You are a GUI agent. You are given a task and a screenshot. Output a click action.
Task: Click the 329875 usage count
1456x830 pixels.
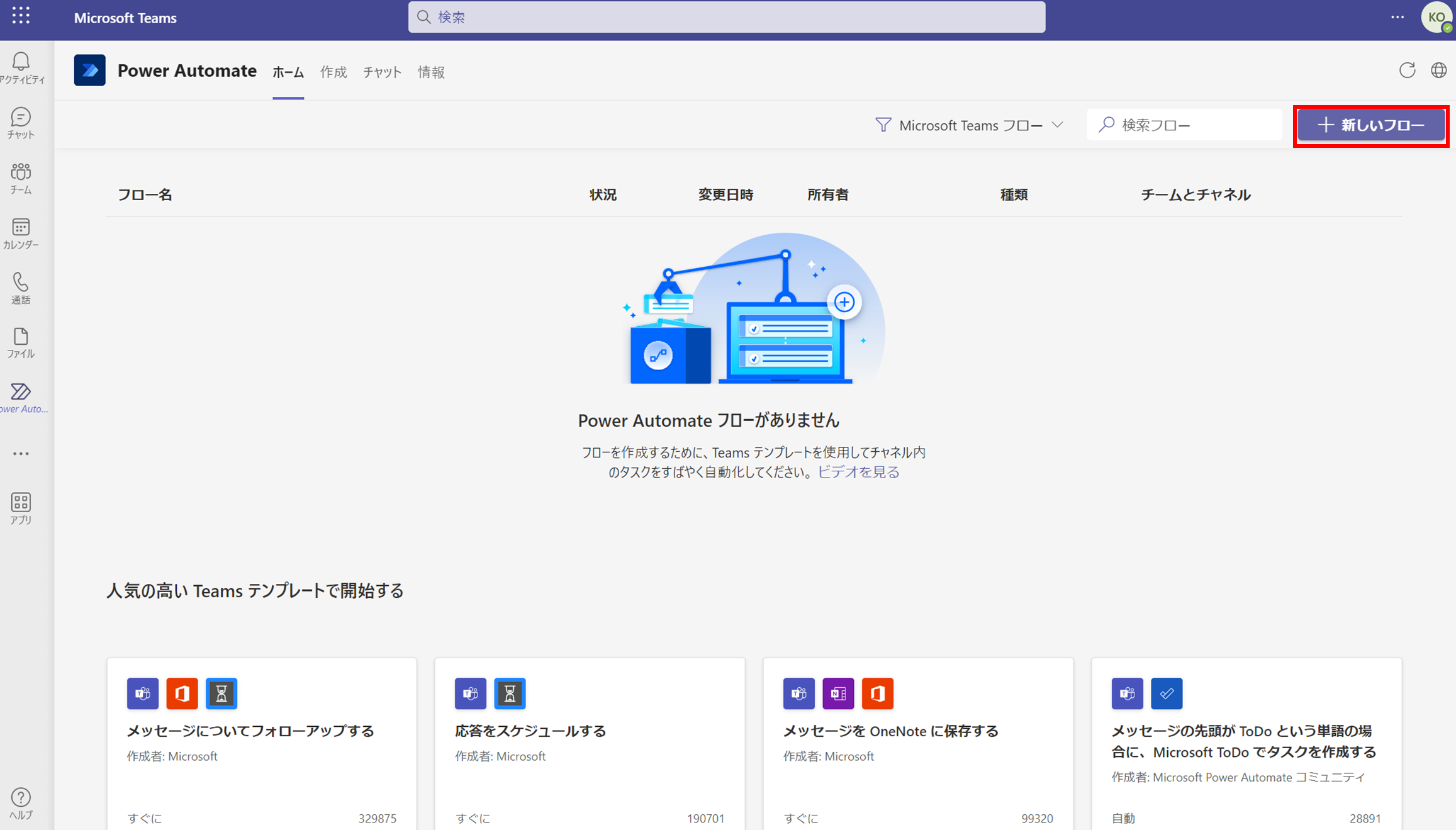pyautogui.click(x=378, y=818)
